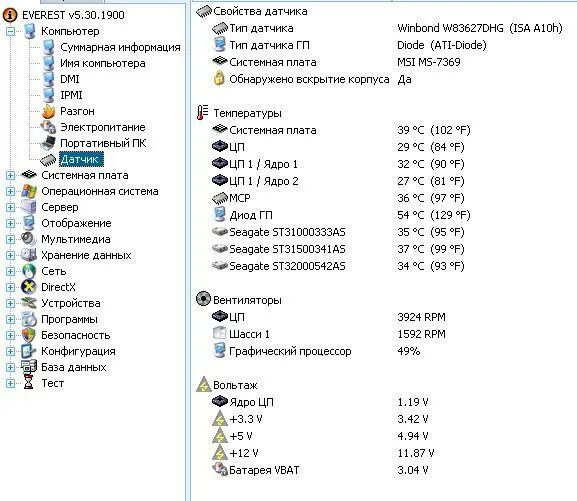Select the Батарея VBAT row
The width and height of the screenshot is (577, 501).
(x=264, y=470)
